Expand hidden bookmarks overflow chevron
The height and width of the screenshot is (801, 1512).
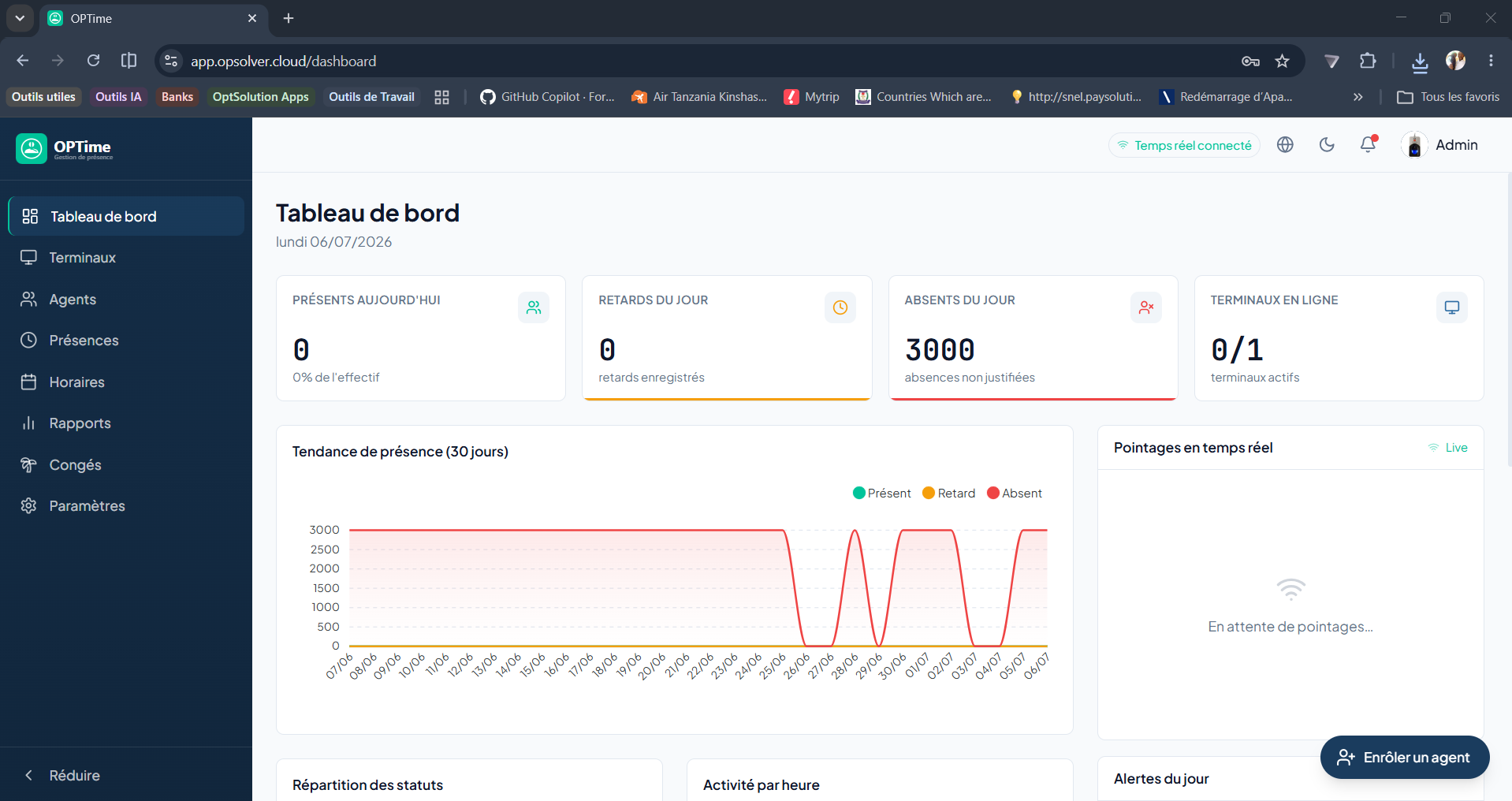pyautogui.click(x=1357, y=97)
